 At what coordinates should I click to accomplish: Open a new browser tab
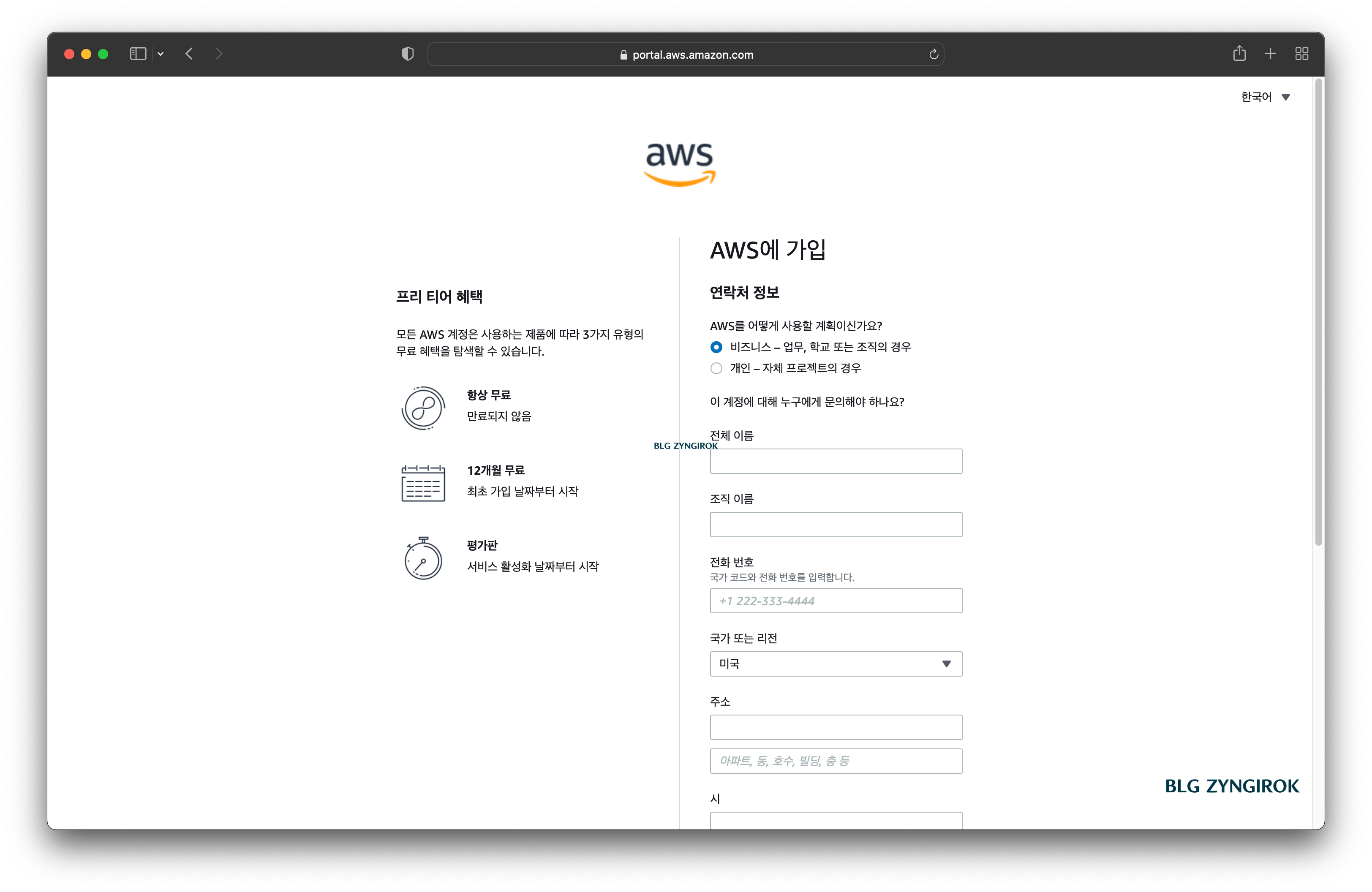[x=1270, y=54]
